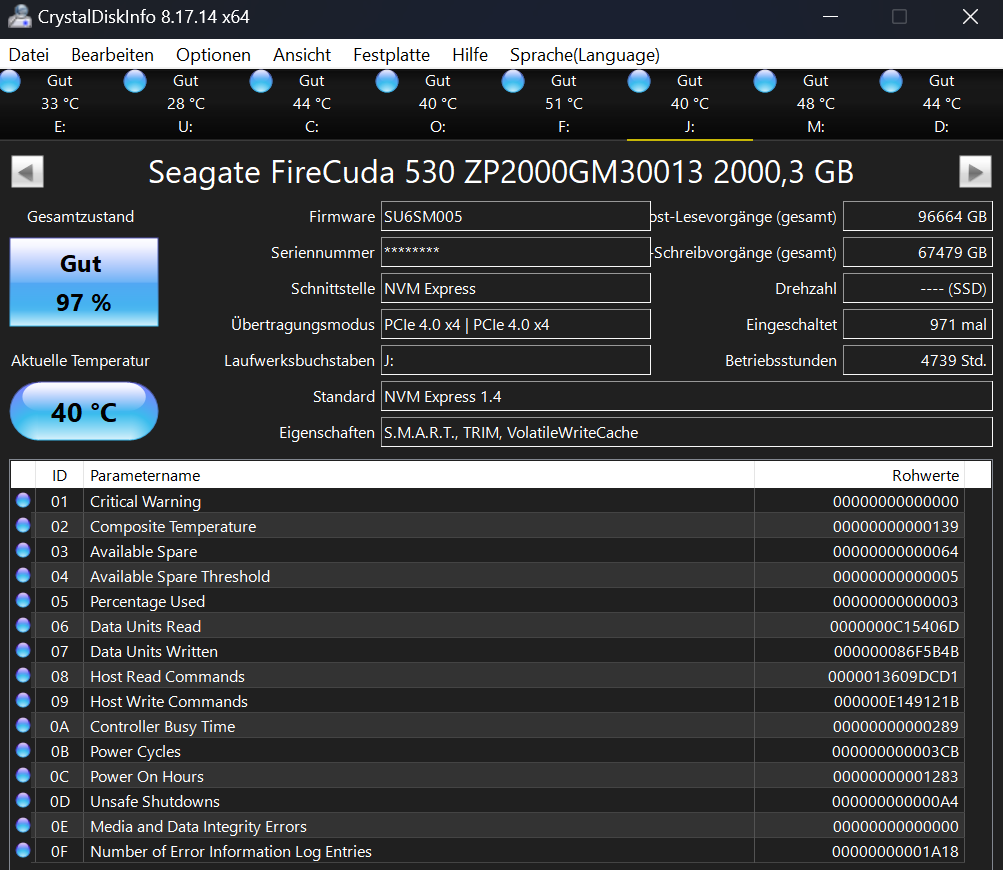Click the total host writes value 67479 GB
The image size is (1003, 870).
[918, 252]
